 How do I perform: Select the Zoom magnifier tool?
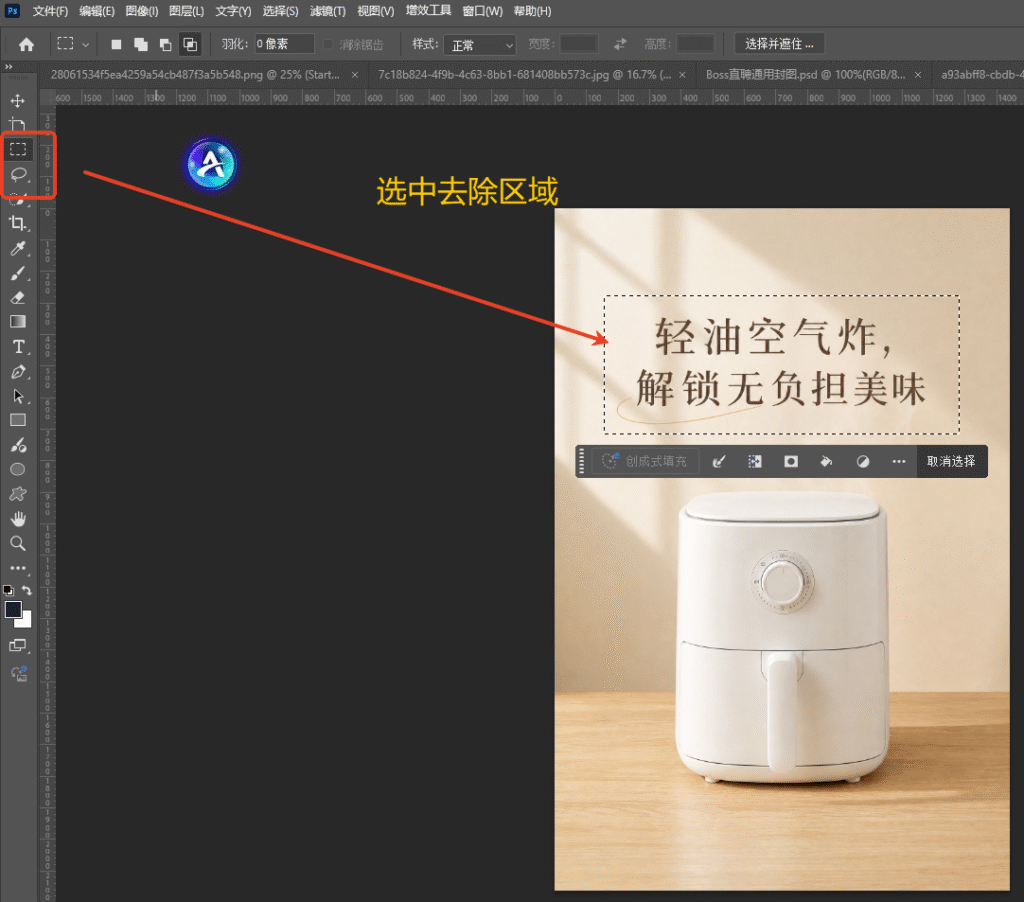click(18, 543)
